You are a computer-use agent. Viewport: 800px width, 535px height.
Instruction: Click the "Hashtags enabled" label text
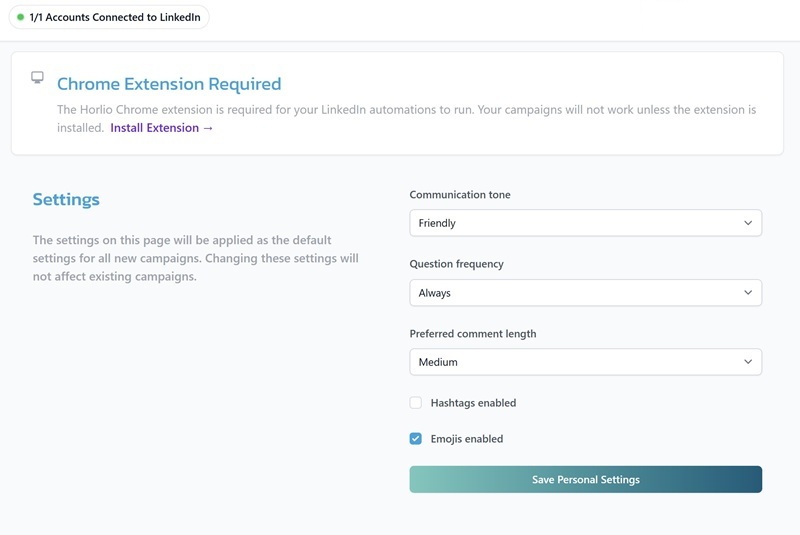[x=473, y=403]
